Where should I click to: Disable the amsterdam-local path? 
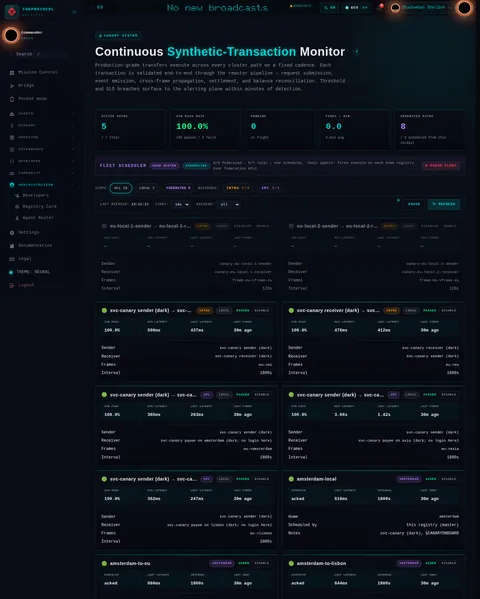click(449, 479)
